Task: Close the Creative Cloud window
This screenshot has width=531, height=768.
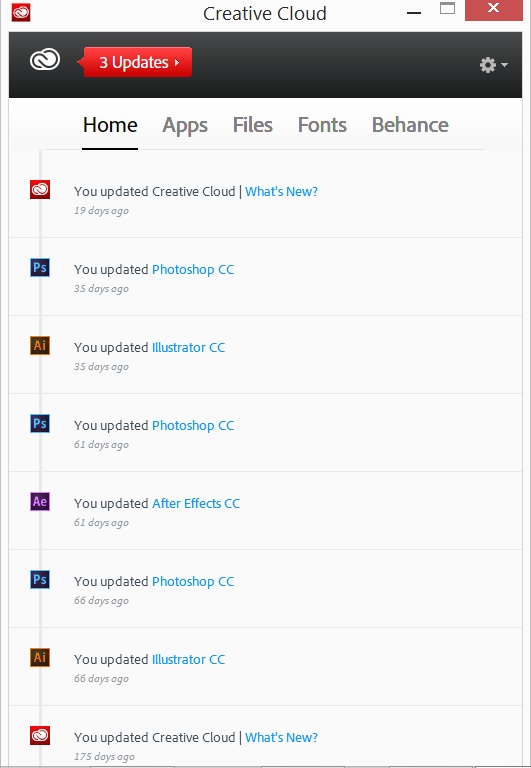Action: [493, 10]
